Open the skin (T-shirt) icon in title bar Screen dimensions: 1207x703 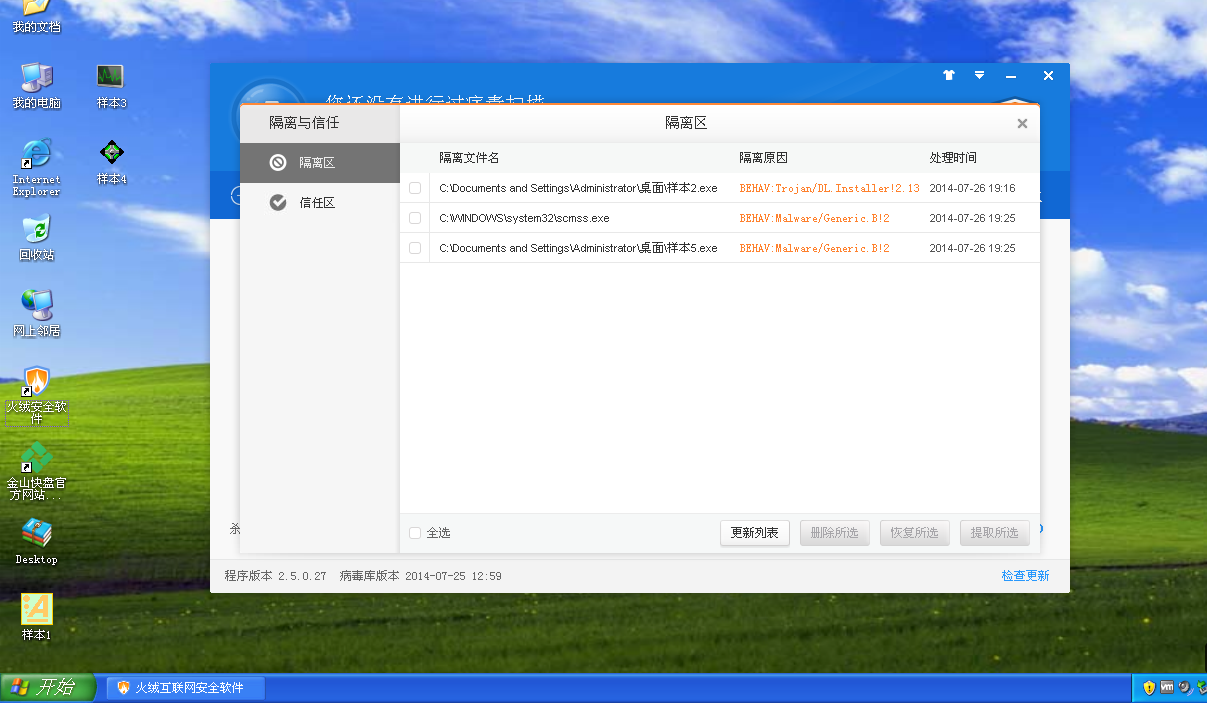point(949,76)
